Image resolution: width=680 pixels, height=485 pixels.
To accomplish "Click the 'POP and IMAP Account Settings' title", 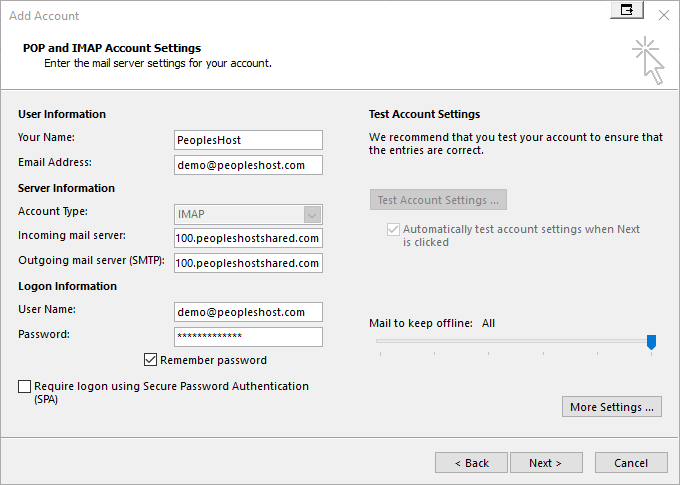I will coord(112,48).
